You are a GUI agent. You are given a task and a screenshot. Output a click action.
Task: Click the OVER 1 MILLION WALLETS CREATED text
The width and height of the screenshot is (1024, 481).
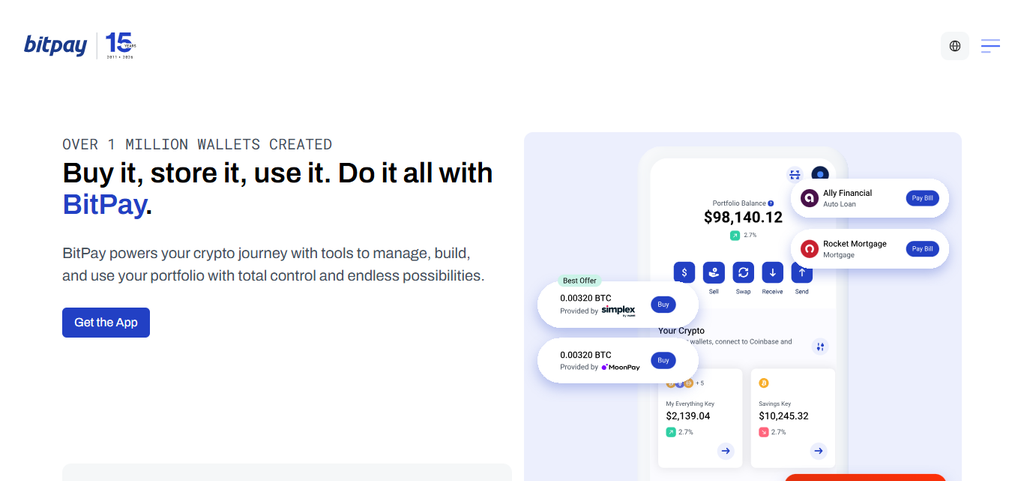(197, 144)
